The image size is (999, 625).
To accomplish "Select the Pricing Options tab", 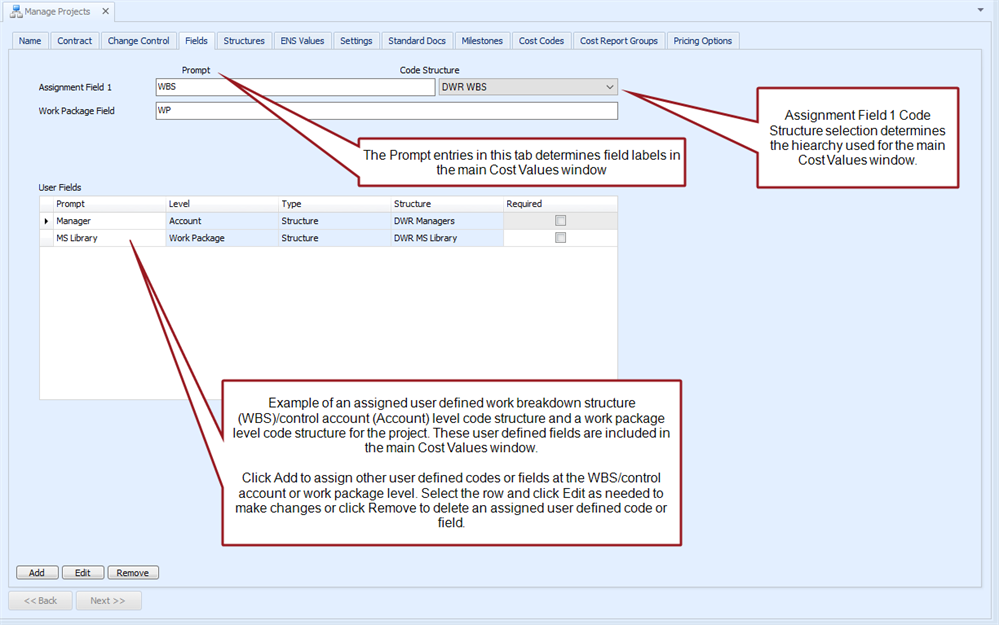I will [x=702, y=41].
